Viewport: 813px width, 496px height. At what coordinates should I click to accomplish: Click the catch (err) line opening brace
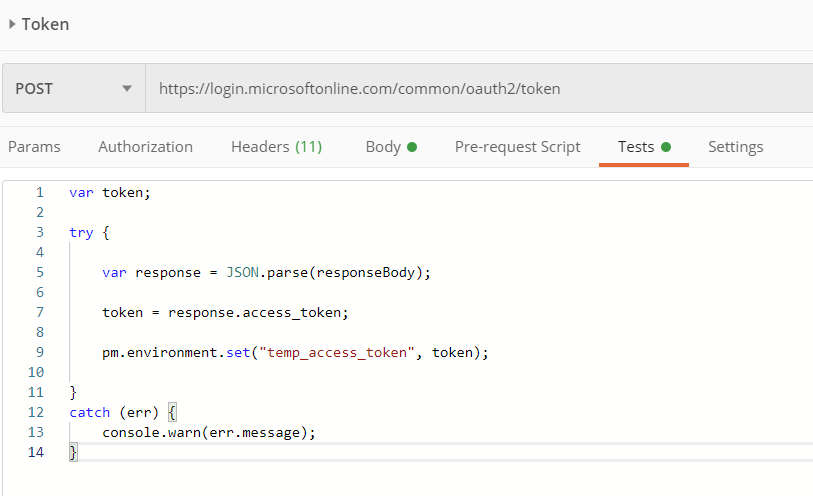(x=172, y=413)
